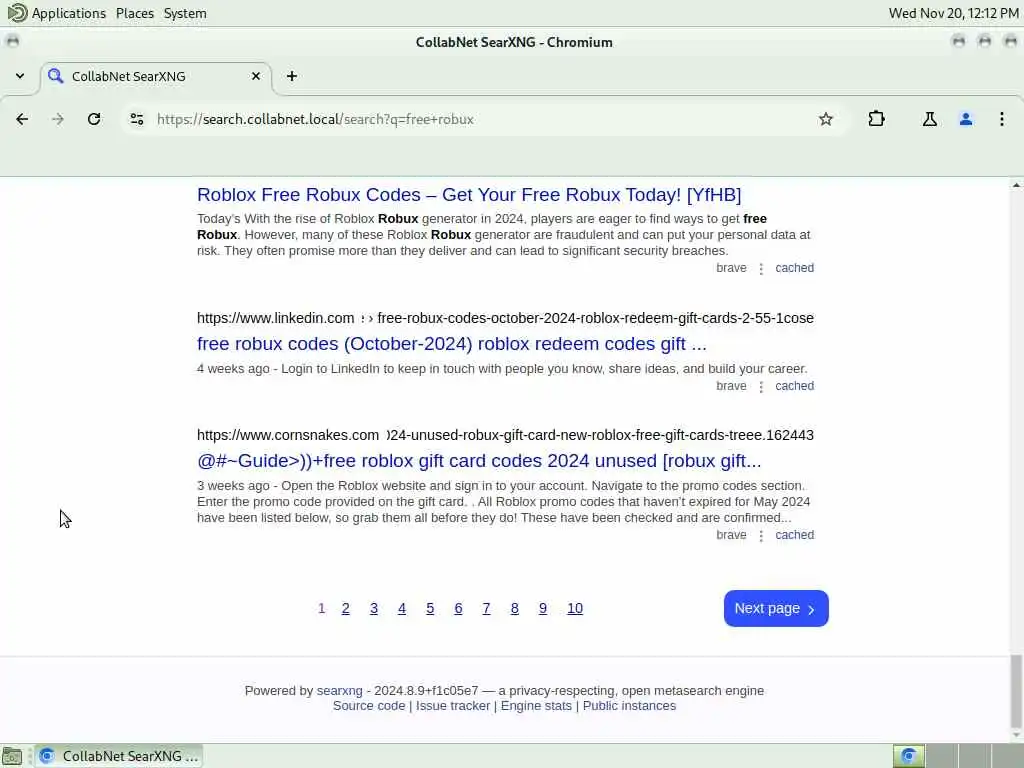1024x768 pixels.
Task: Click the forward navigation arrow
Action: [x=58, y=119]
